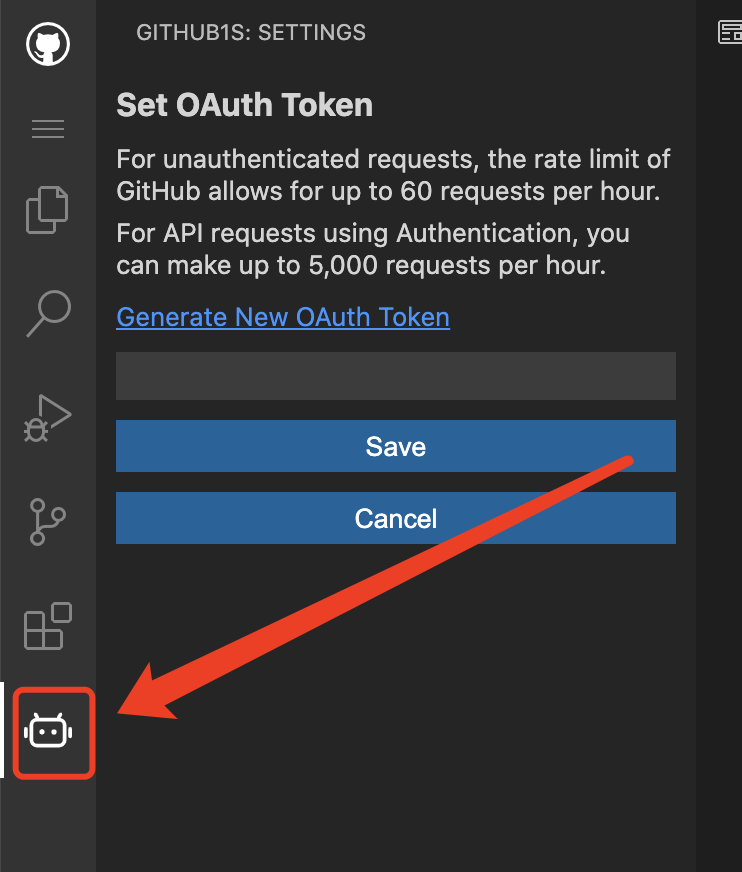Open the Source Control view
This screenshot has height=872, width=742.
tap(47, 521)
